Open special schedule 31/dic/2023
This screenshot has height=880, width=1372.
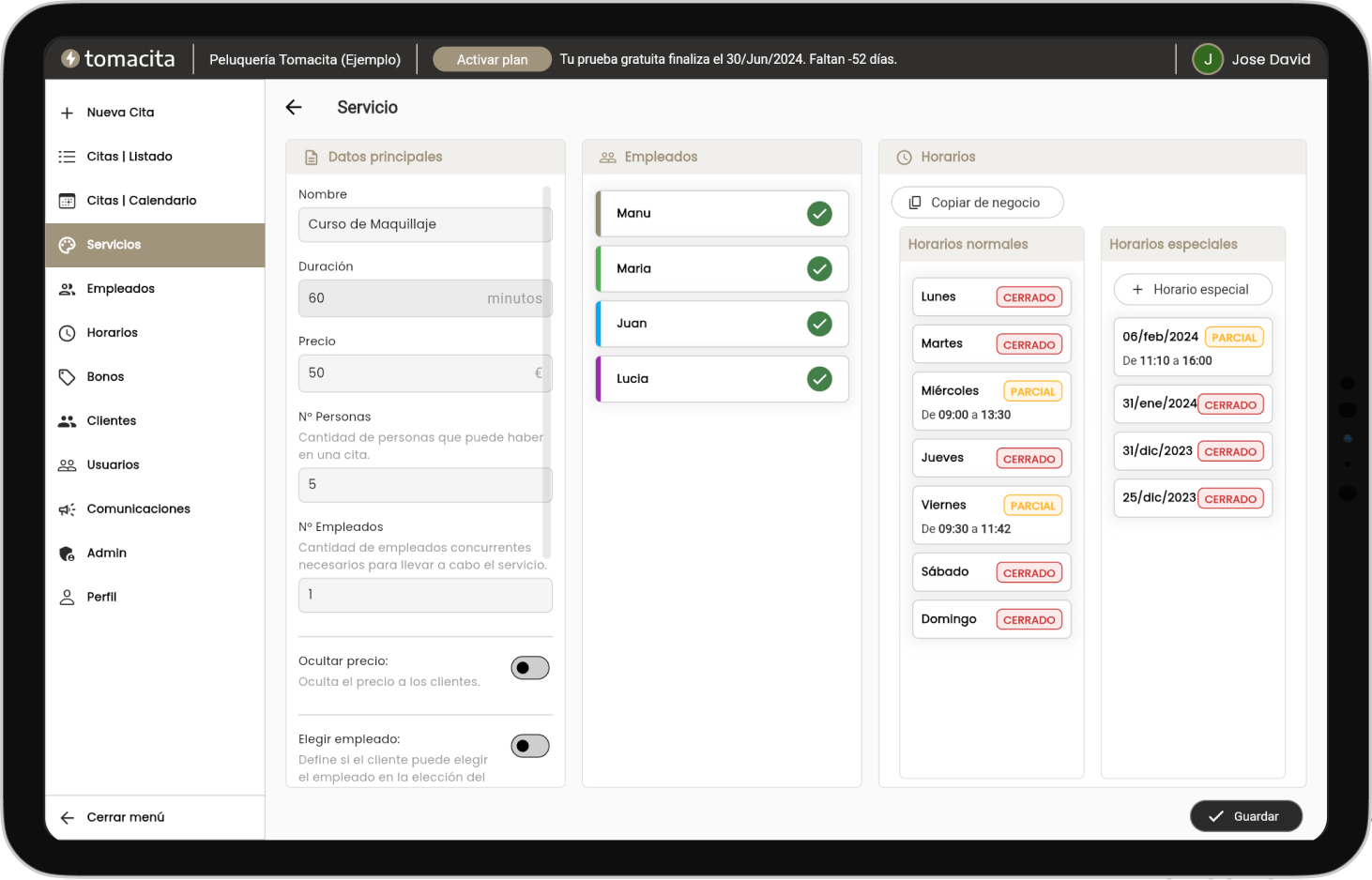(1193, 451)
